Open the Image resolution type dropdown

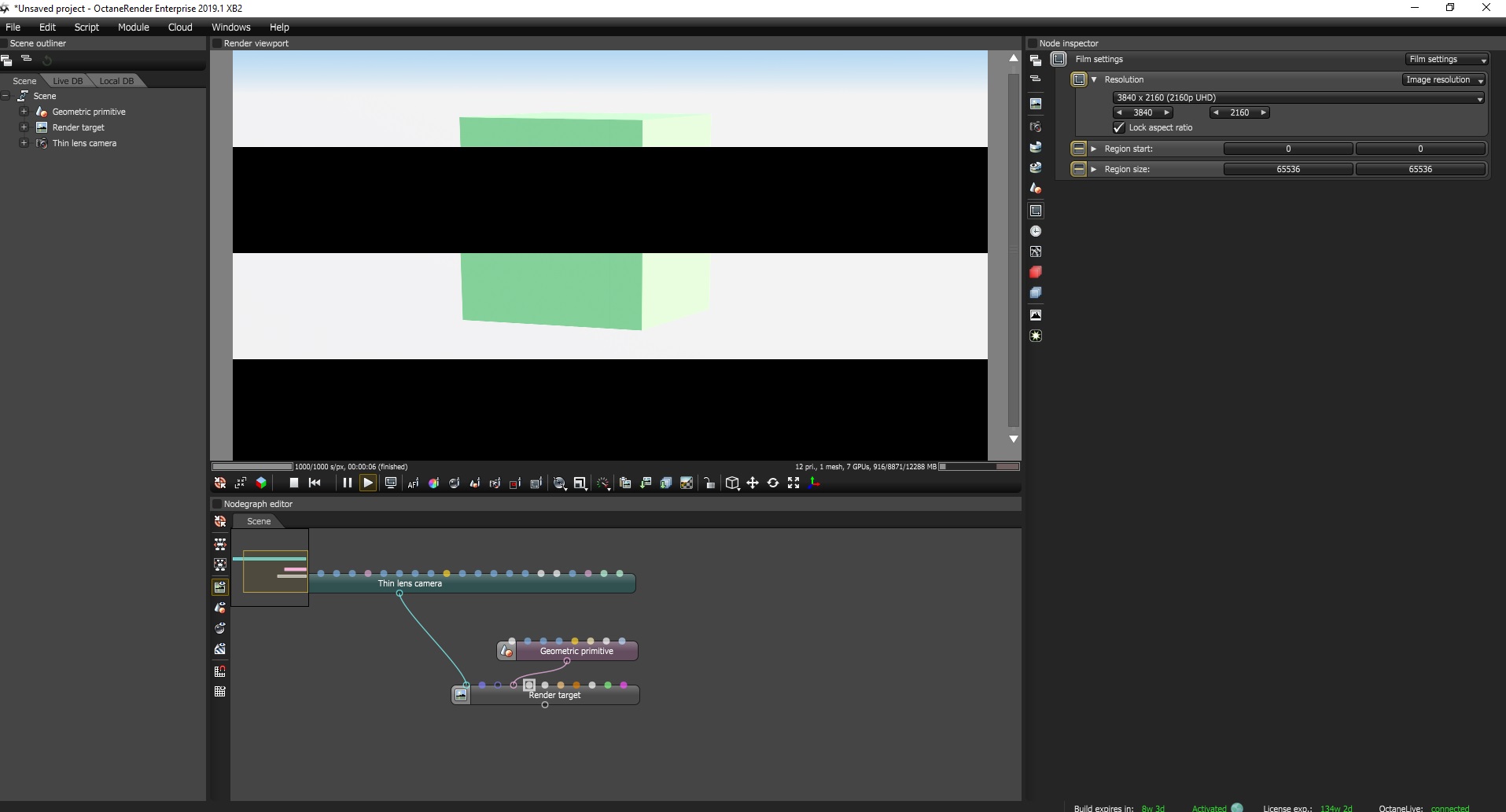[1444, 80]
